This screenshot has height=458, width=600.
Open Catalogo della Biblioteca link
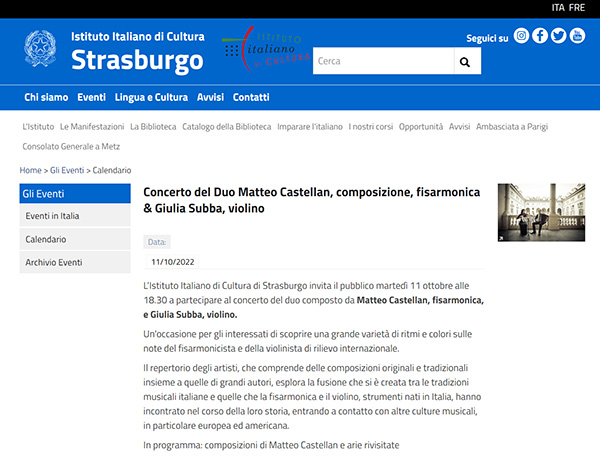227,127
